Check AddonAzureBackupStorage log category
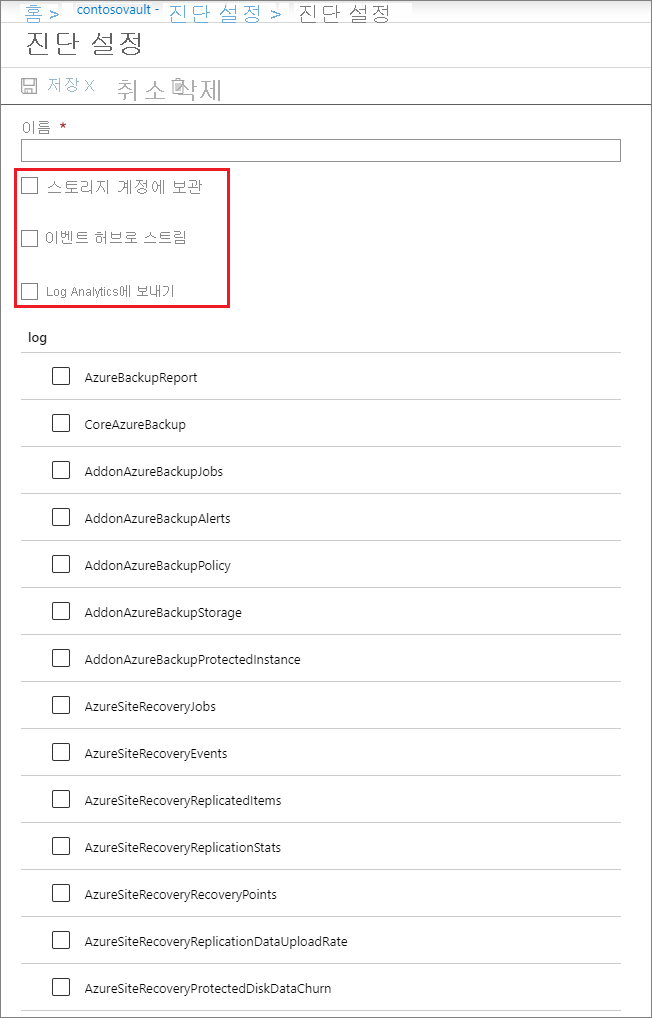 tap(61, 611)
